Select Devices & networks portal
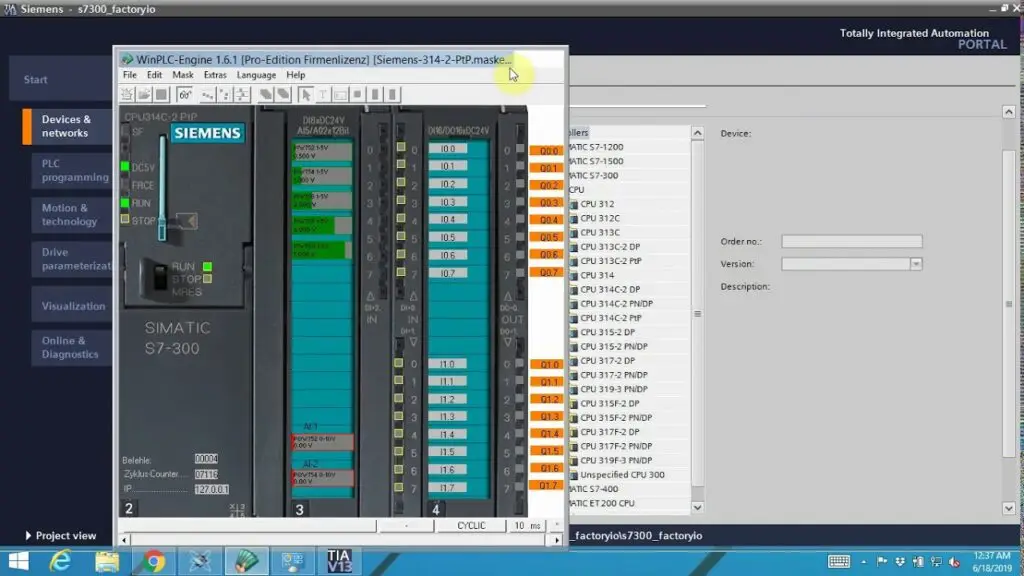The width and height of the screenshot is (1024, 576). coord(66,126)
